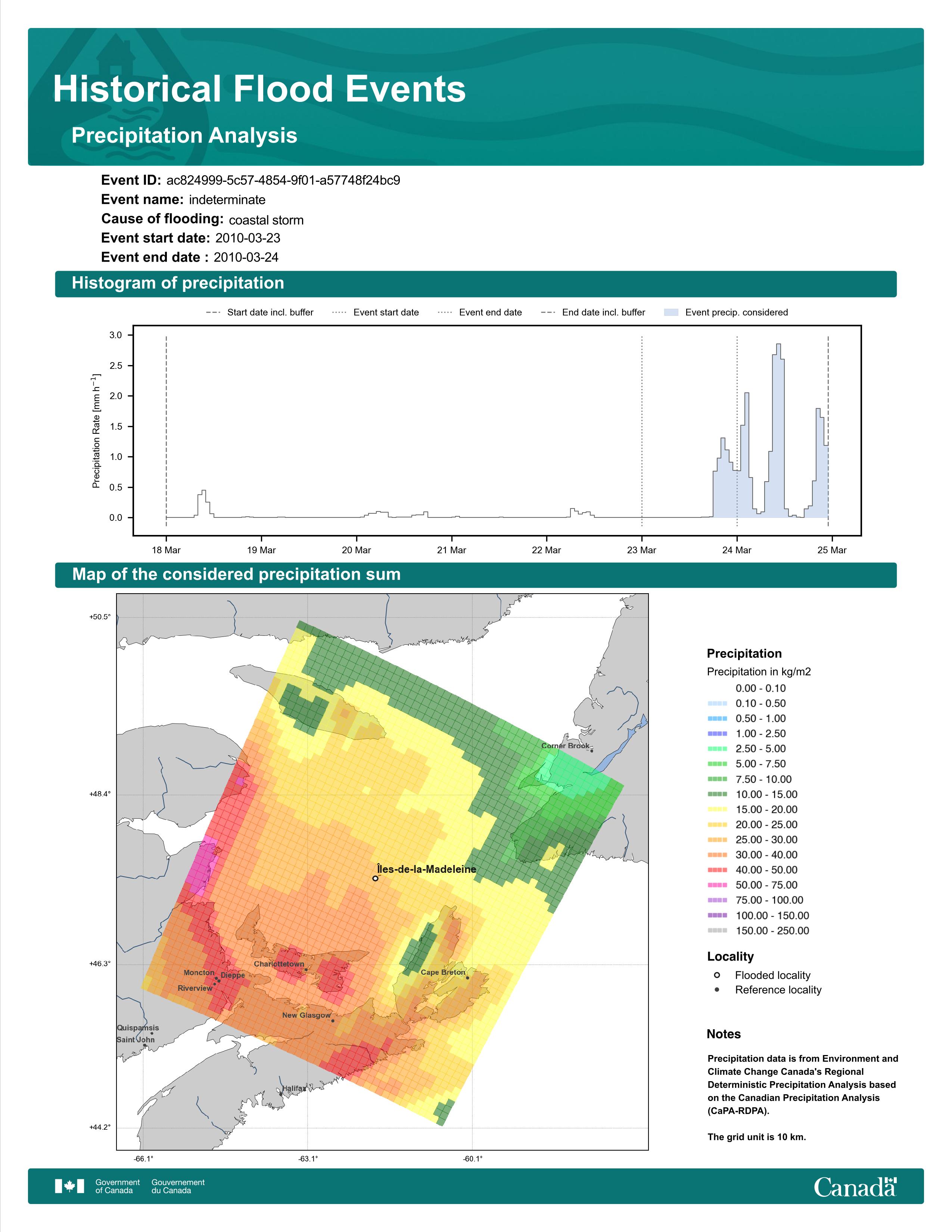Viewport: 952px width, 1232px height.
Task: Click the Locality legend heading
Action: tap(730, 957)
